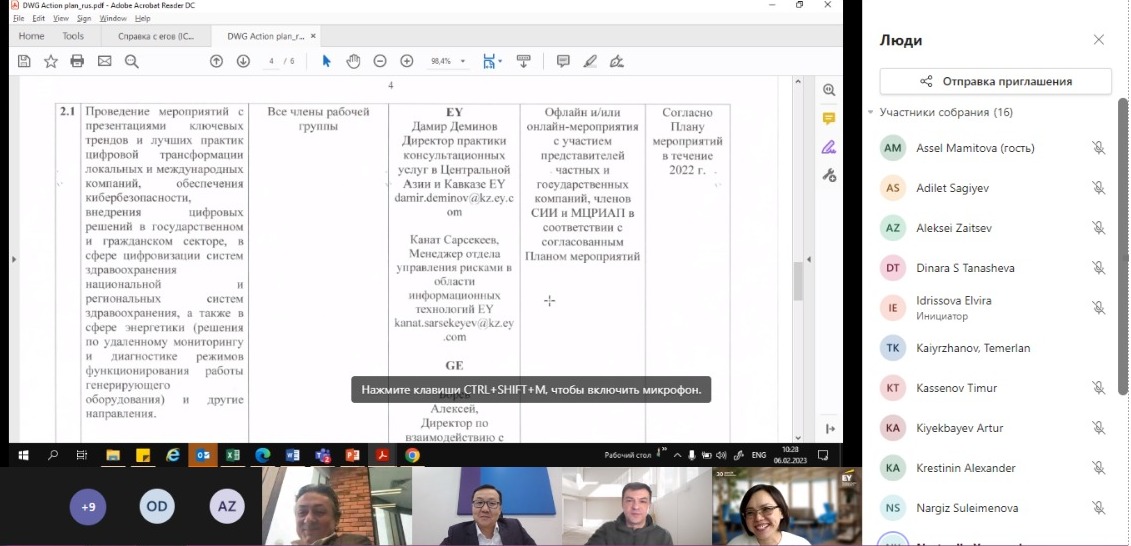Image resolution: width=1131 pixels, height=546 pixels.
Task: Open the Window menu
Action: click(113, 18)
